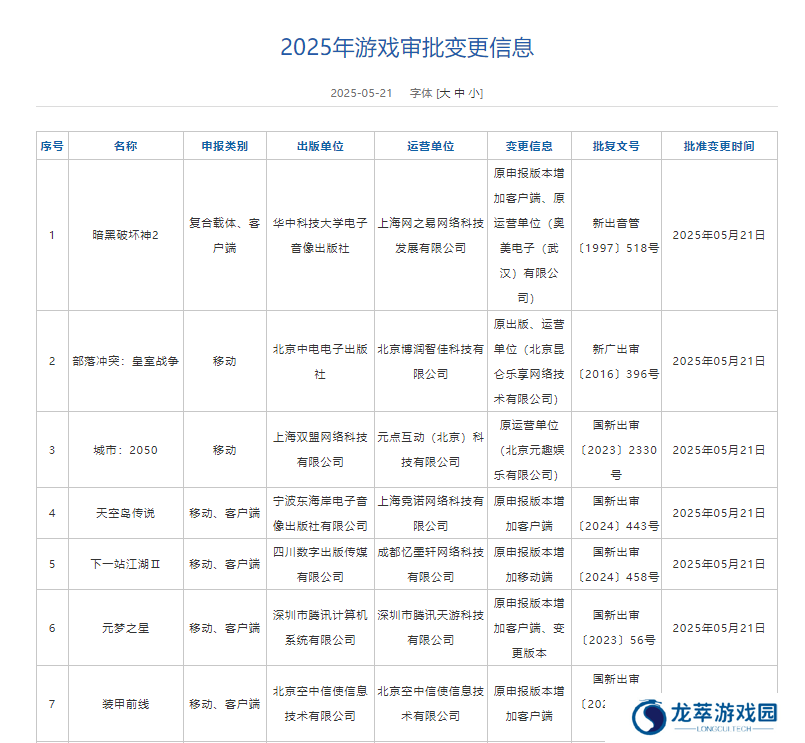The height and width of the screenshot is (743, 805).
Task: Click change info for 部落冲突：皇室战争 row
Action: point(529,362)
